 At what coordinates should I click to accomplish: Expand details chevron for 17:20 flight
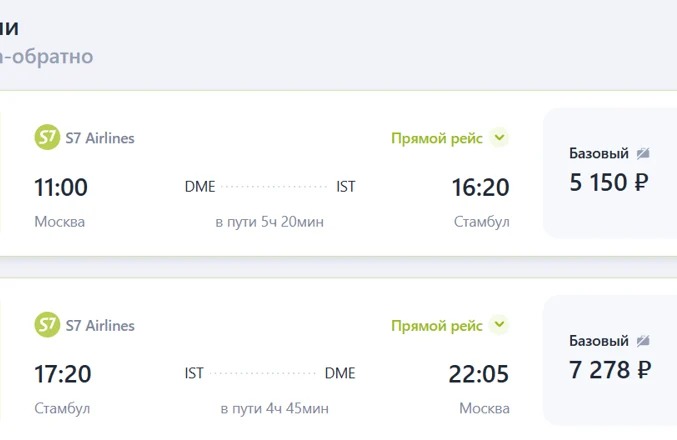pos(500,325)
